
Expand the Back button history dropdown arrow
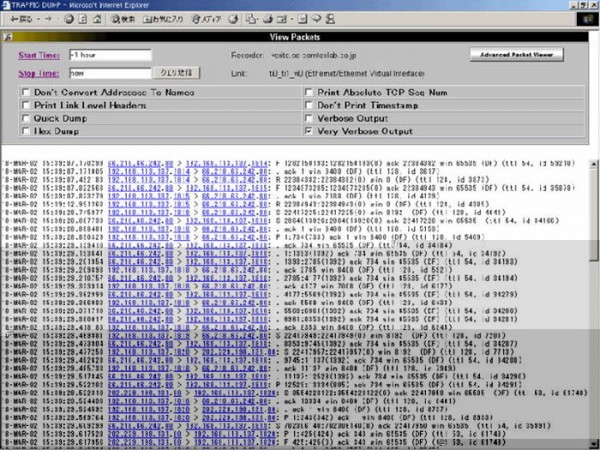[x=39, y=19]
